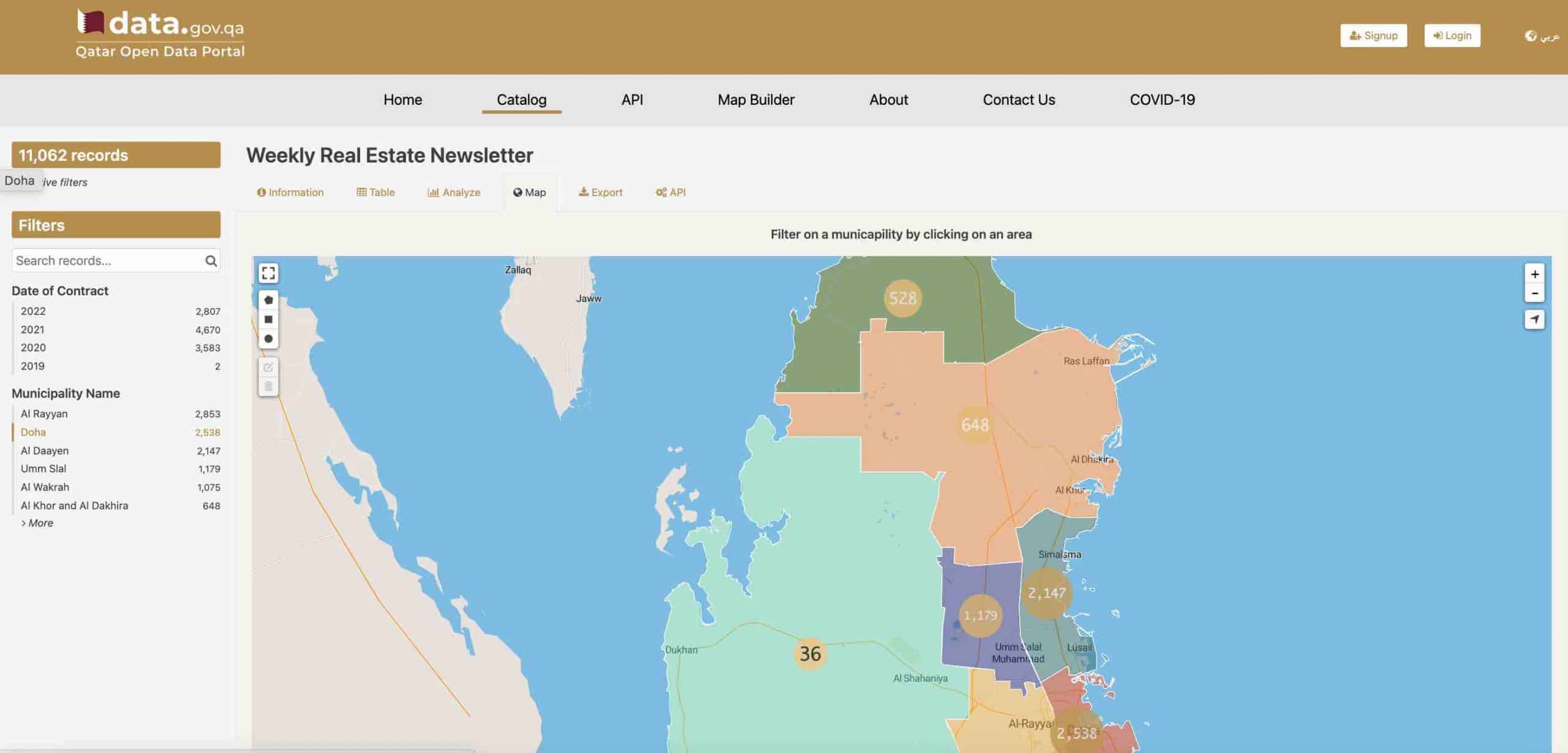Click the Login button
Screen dimensions: 1568x753
point(1452,36)
